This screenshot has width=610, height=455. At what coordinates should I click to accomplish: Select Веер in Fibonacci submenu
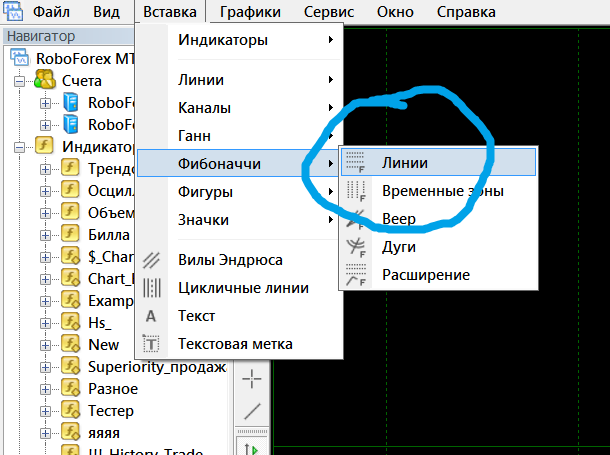[x=438, y=219]
